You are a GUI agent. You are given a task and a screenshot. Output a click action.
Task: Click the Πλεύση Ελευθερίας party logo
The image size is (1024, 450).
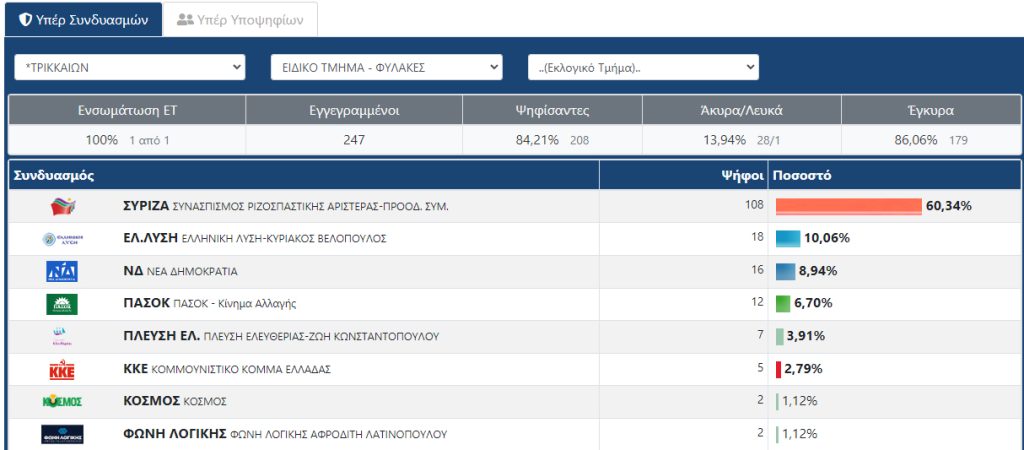(x=60, y=336)
